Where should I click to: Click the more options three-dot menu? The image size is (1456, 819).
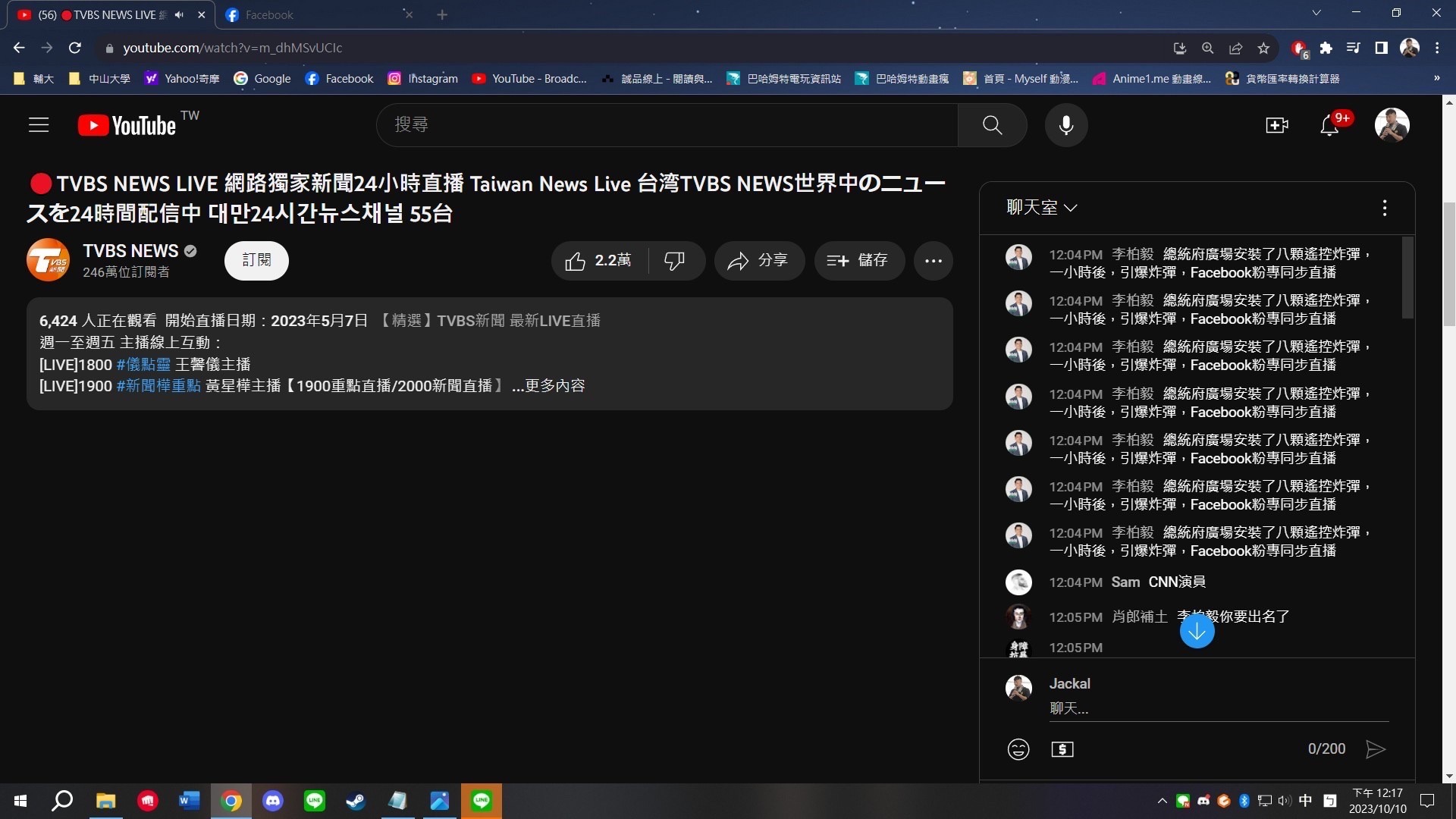click(x=932, y=261)
